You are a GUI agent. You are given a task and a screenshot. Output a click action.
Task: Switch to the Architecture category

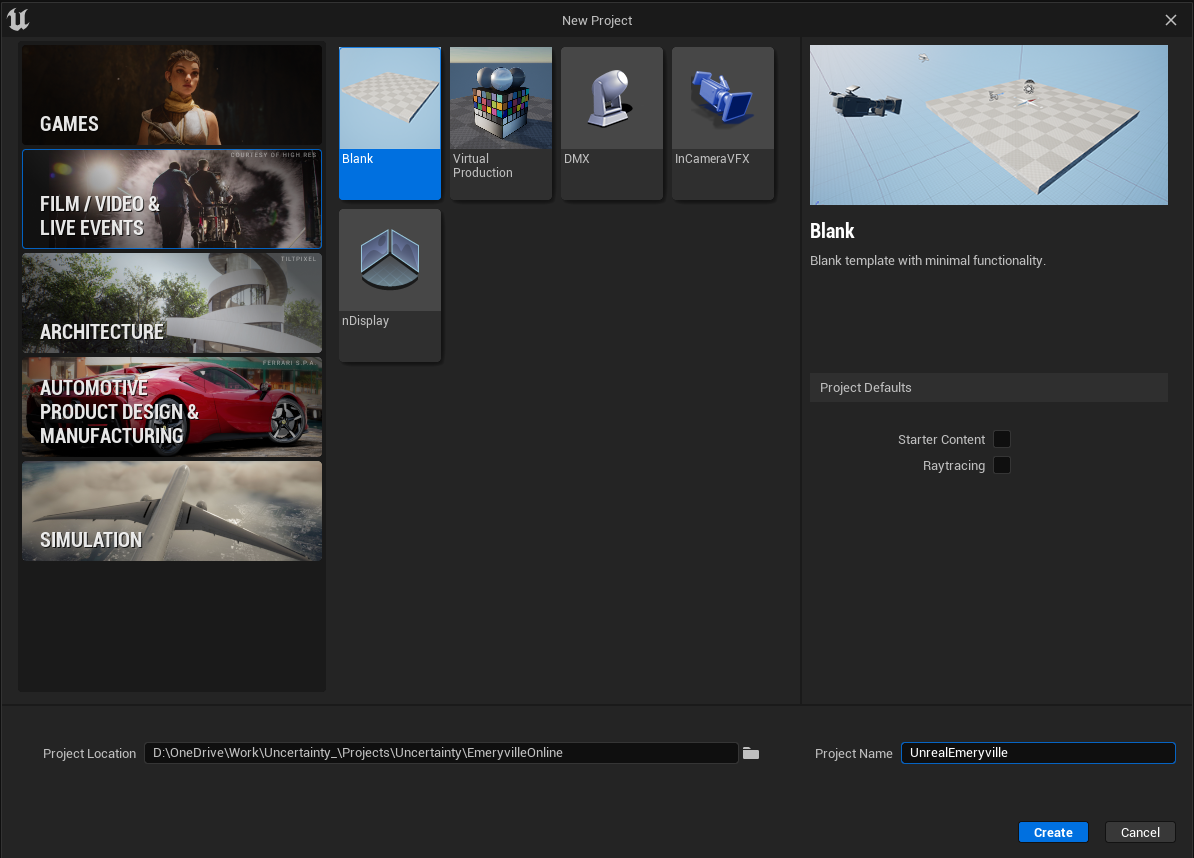coord(172,303)
